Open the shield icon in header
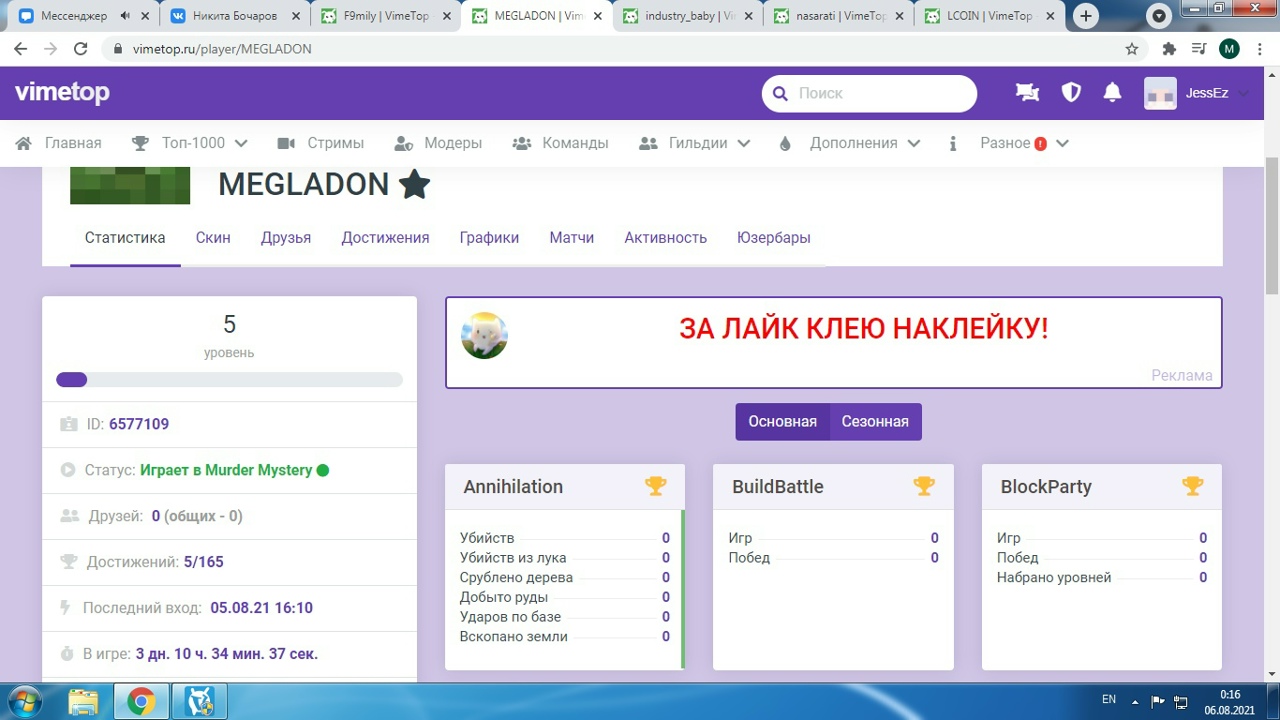The height and width of the screenshot is (720, 1280). tap(1071, 93)
